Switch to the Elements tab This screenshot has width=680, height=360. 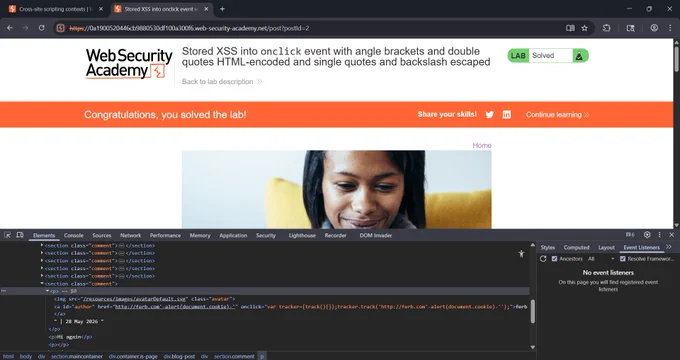point(44,235)
